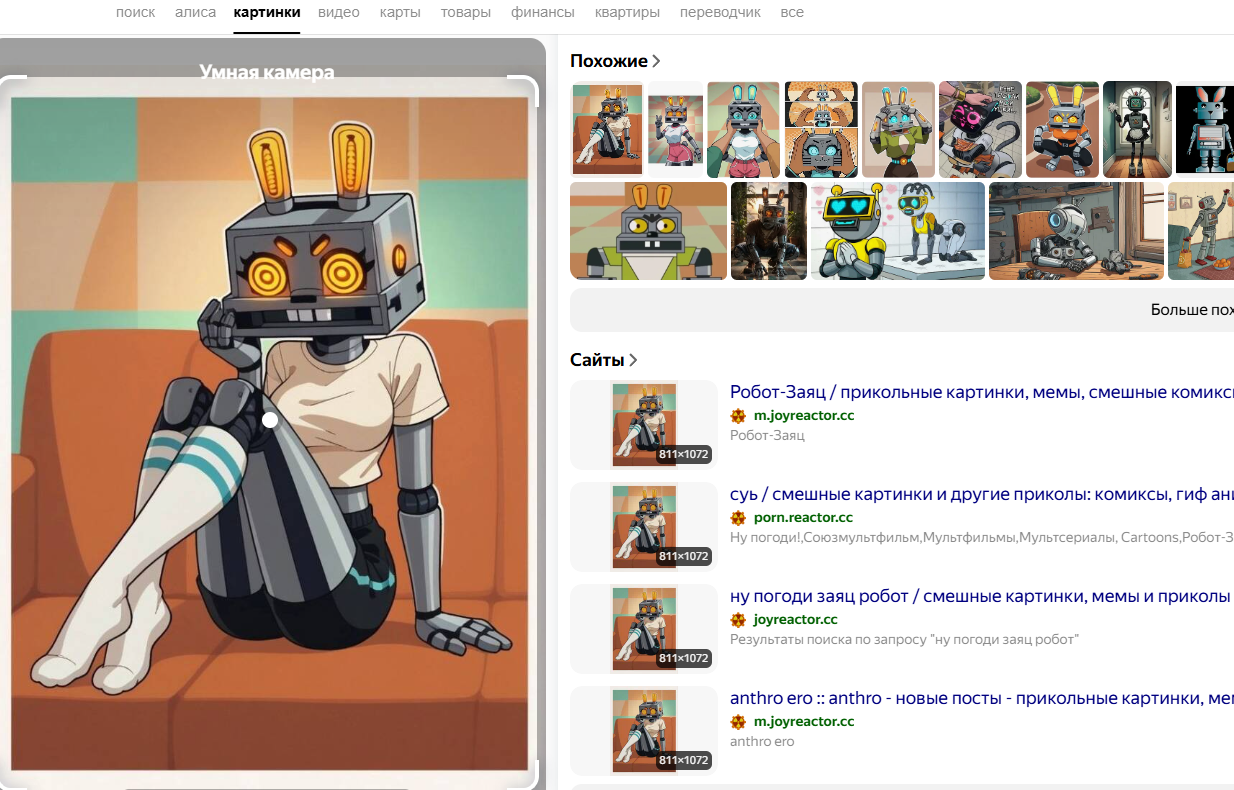Image resolution: width=1234 pixels, height=790 pixels.
Task: Select the картинки tab
Action: tap(267, 13)
